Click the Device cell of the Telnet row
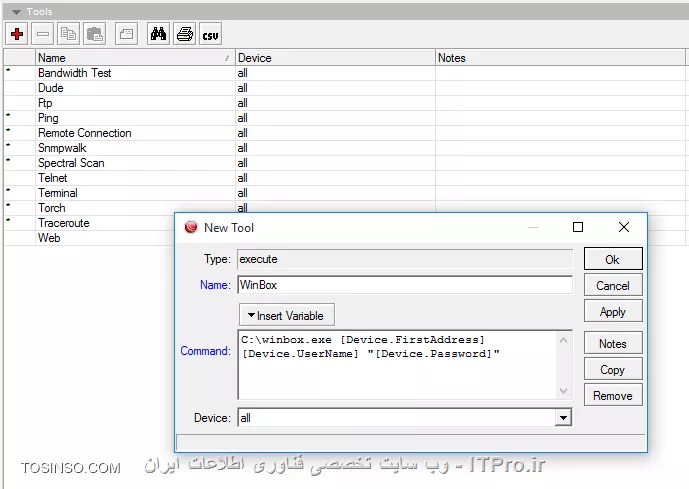The height and width of the screenshot is (489, 689). pos(335,177)
